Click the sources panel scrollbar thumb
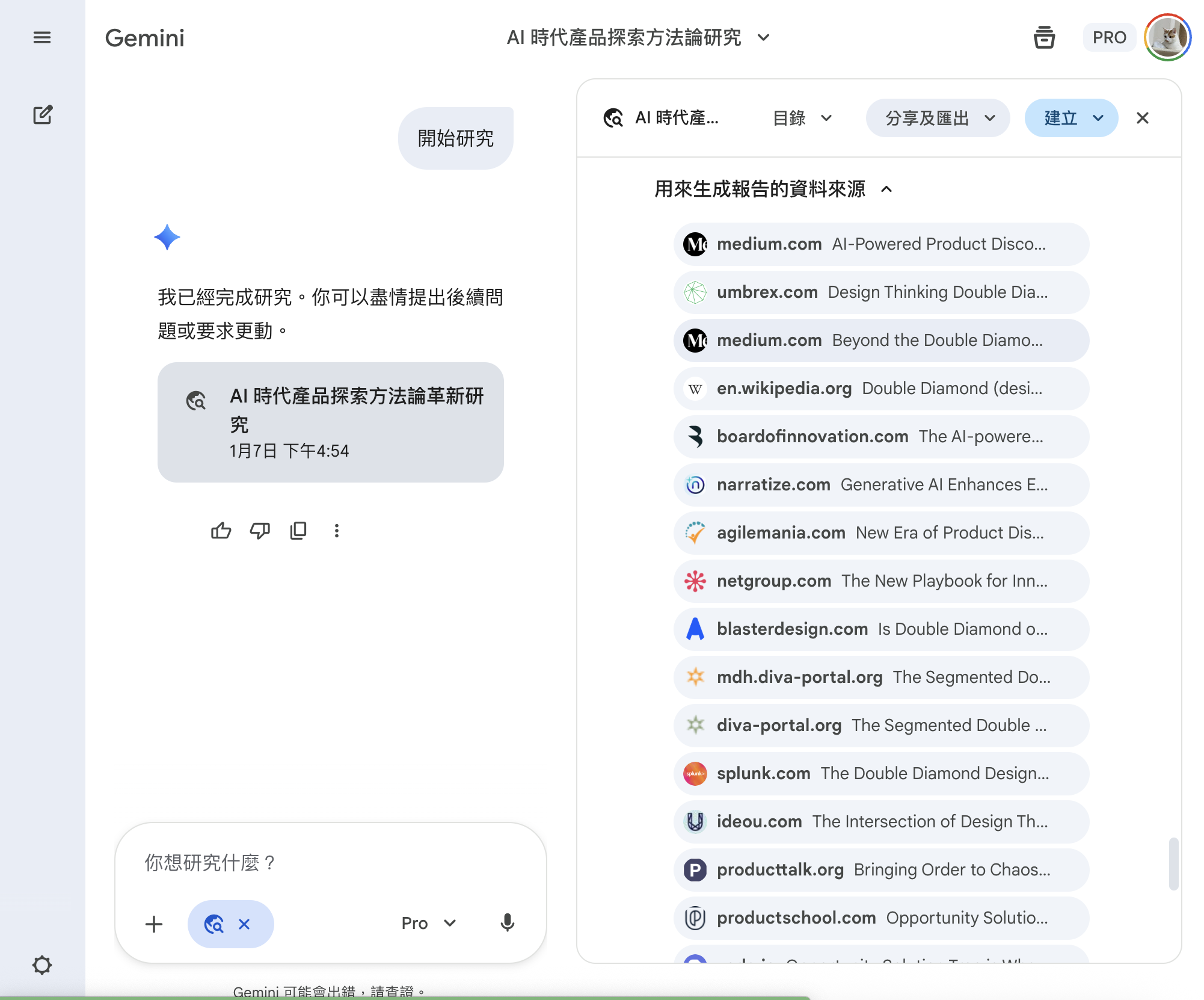 tap(1173, 863)
